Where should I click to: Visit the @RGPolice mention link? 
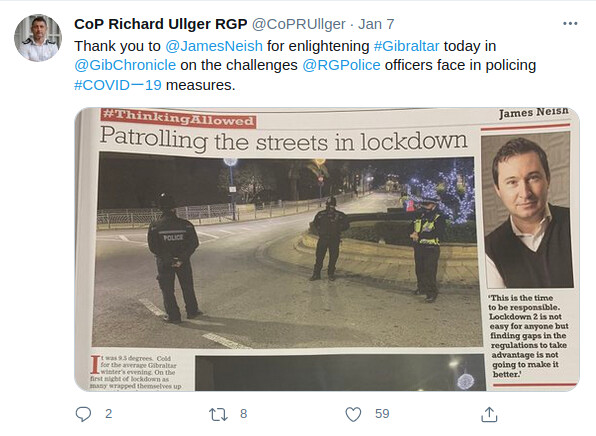point(341,65)
